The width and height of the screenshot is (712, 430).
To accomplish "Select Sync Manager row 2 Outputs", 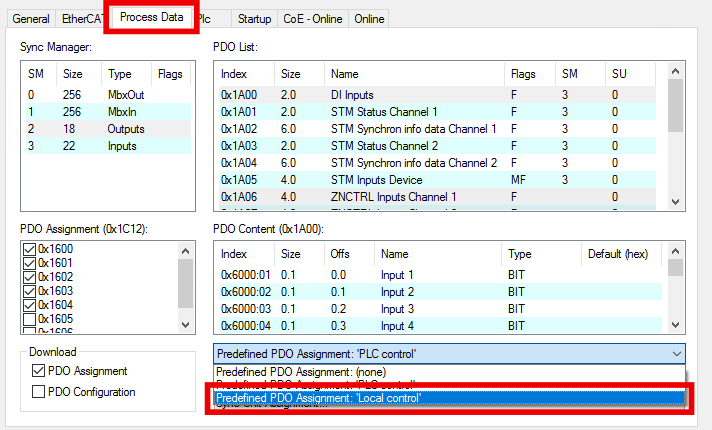I will (x=108, y=129).
